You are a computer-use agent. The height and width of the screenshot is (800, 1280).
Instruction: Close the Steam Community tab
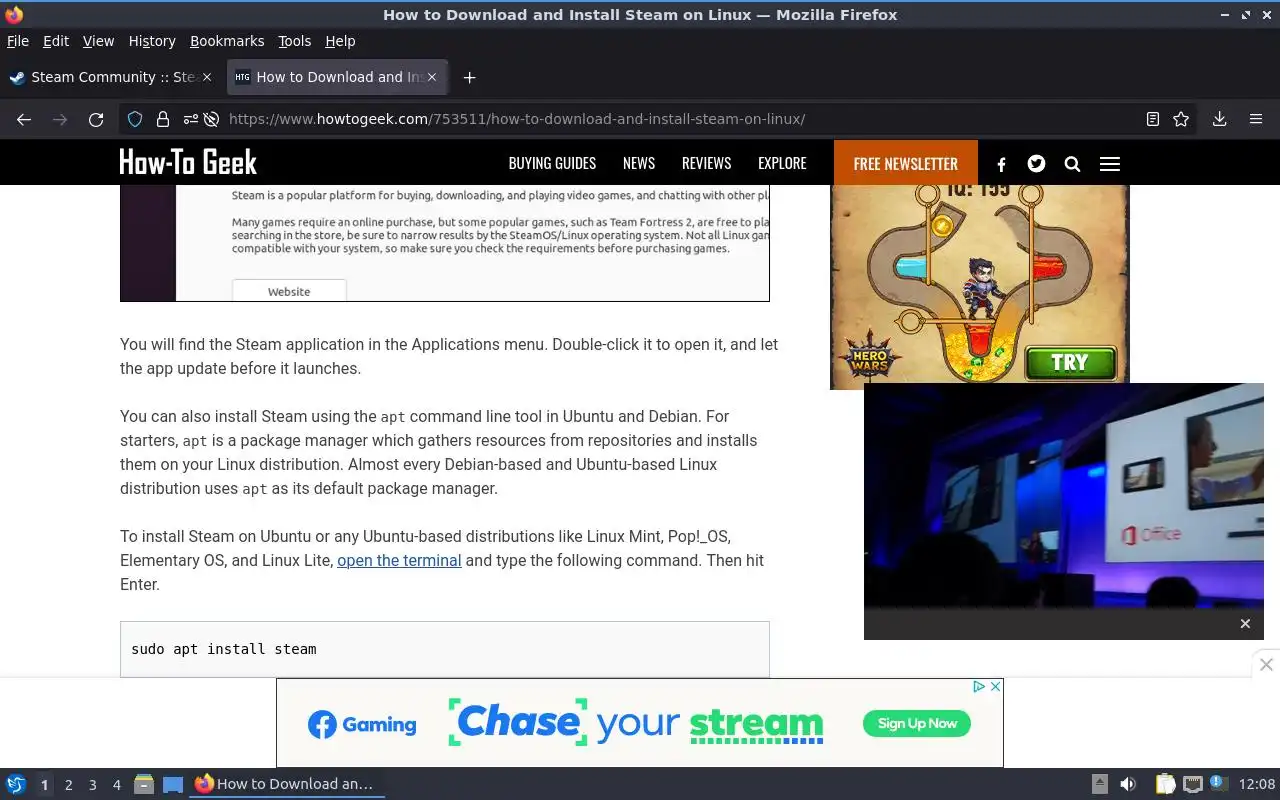(x=207, y=77)
